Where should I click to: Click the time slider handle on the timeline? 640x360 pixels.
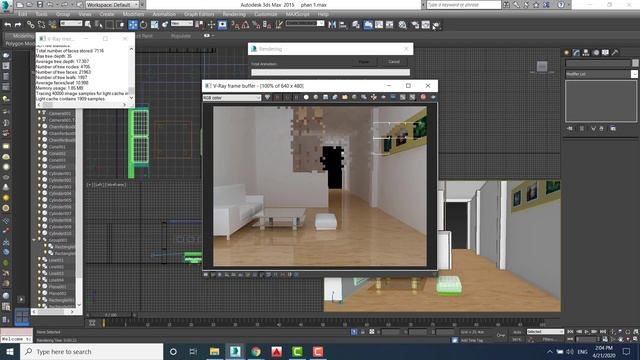[110, 315]
